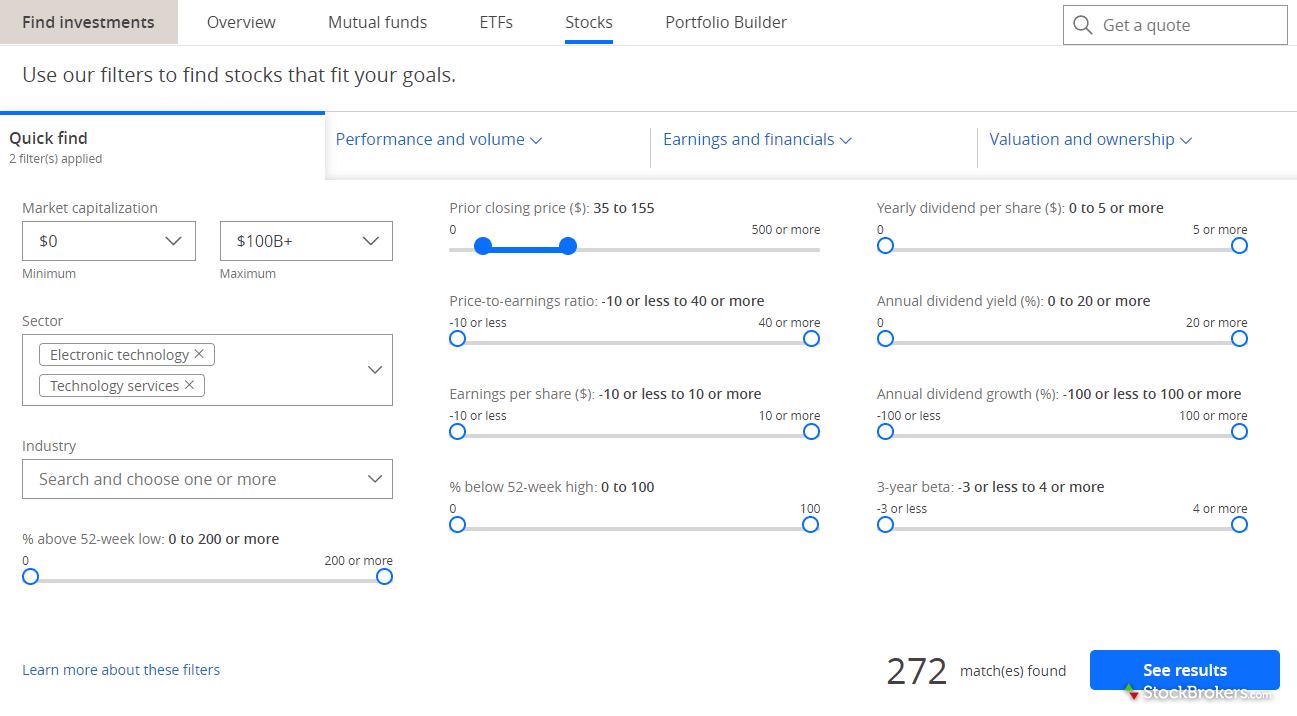Open the Mutual funds tab
Image resolution: width=1297 pixels, height=716 pixels.
pyautogui.click(x=377, y=22)
